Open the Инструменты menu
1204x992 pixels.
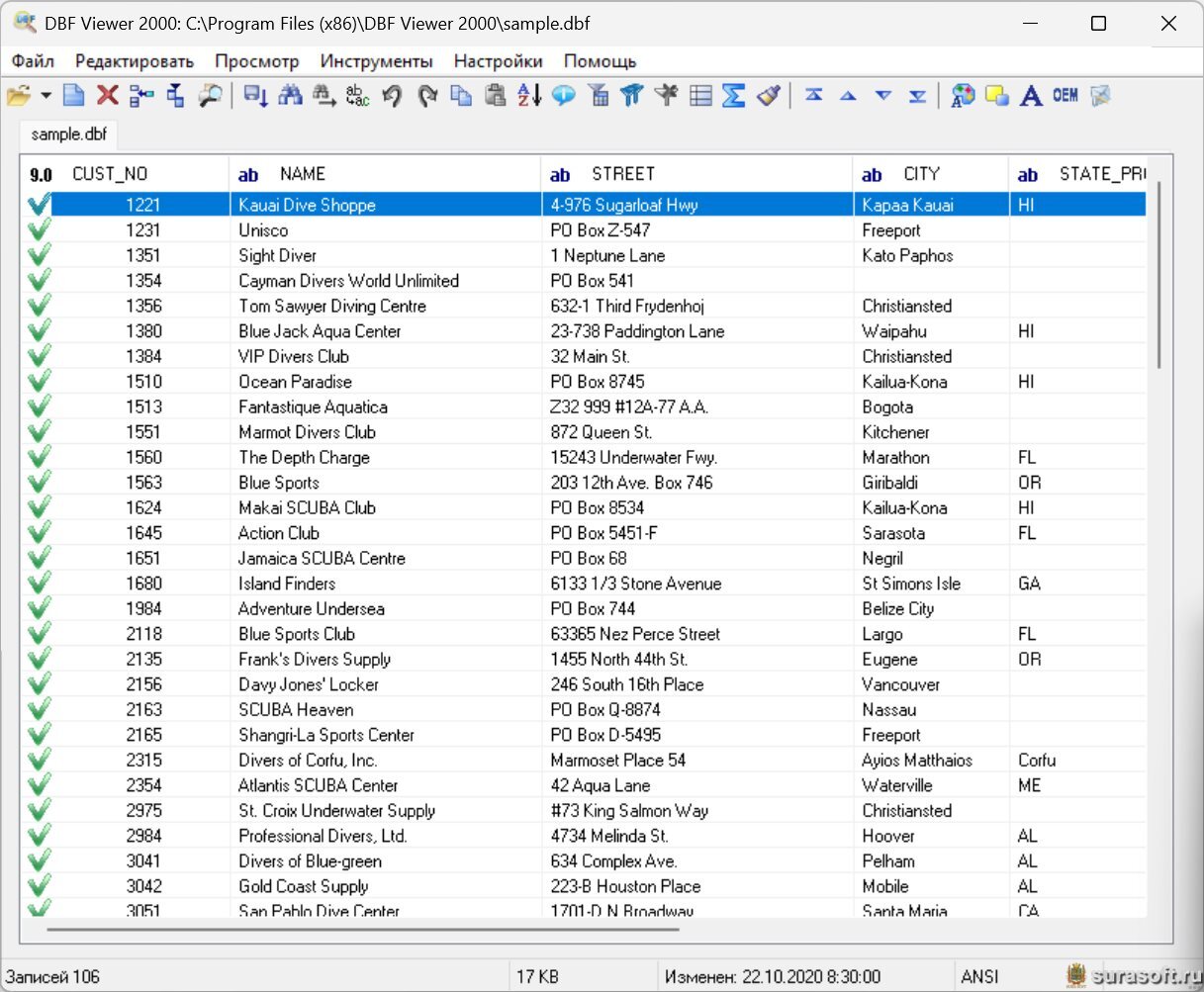click(376, 61)
